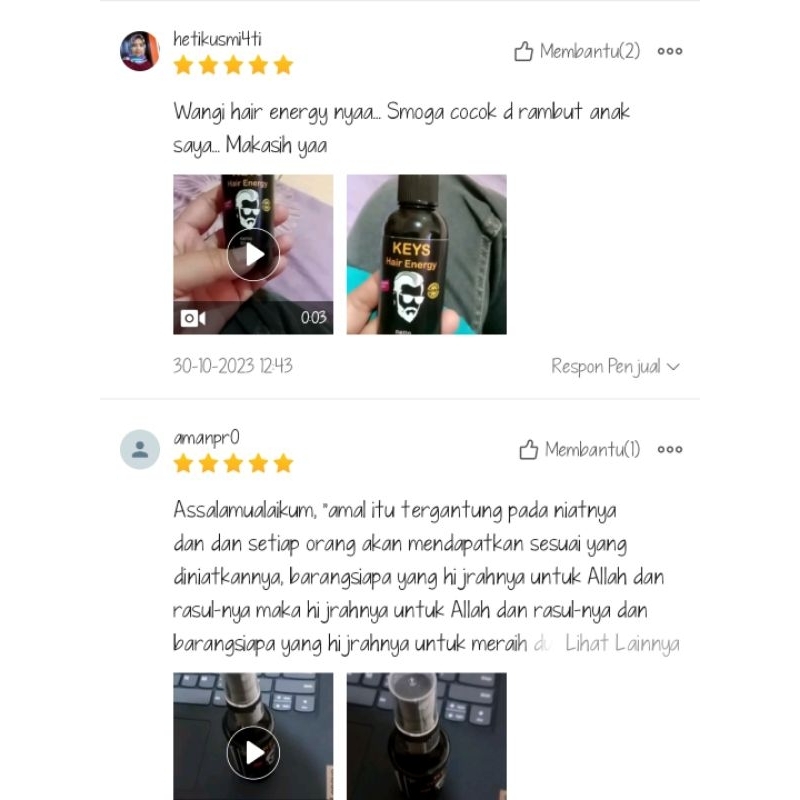
Task: Click hetikusmi4ti's five-star rating
Action: (233, 65)
